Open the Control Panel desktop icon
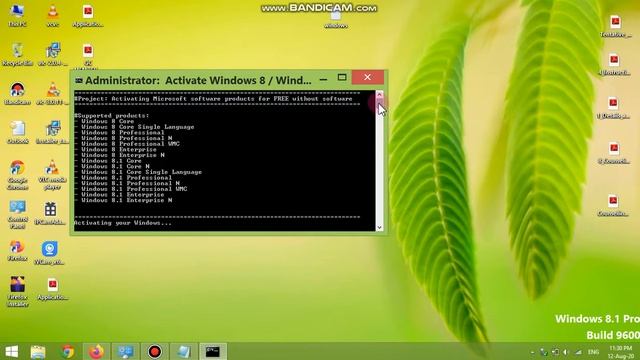Image resolution: width=640 pixels, height=360 pixels. 17,214
